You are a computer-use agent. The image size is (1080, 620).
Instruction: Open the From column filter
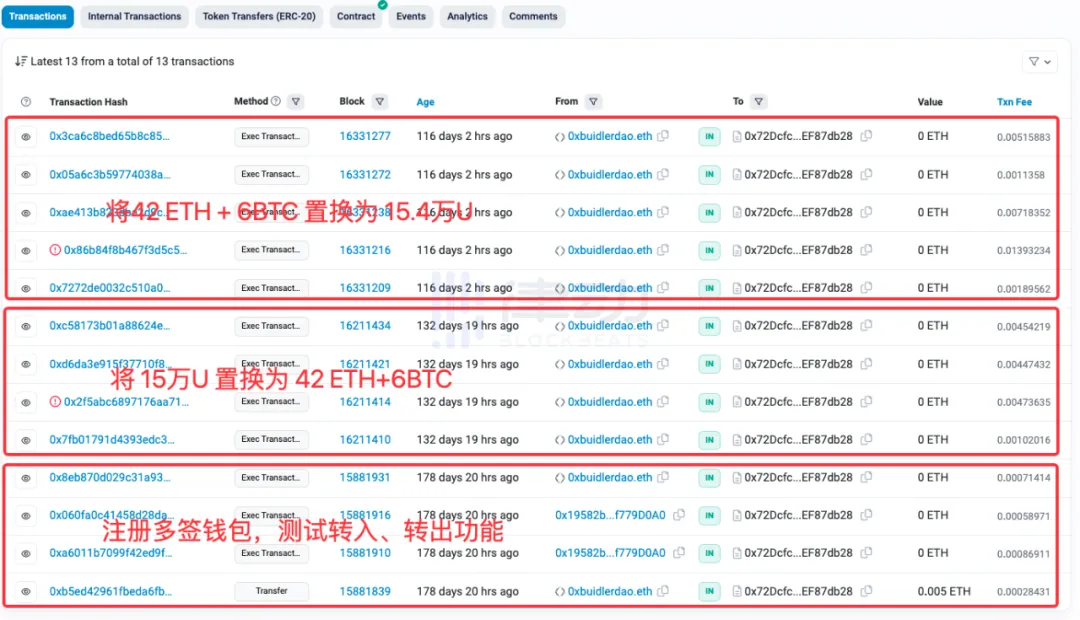[593, 101]
